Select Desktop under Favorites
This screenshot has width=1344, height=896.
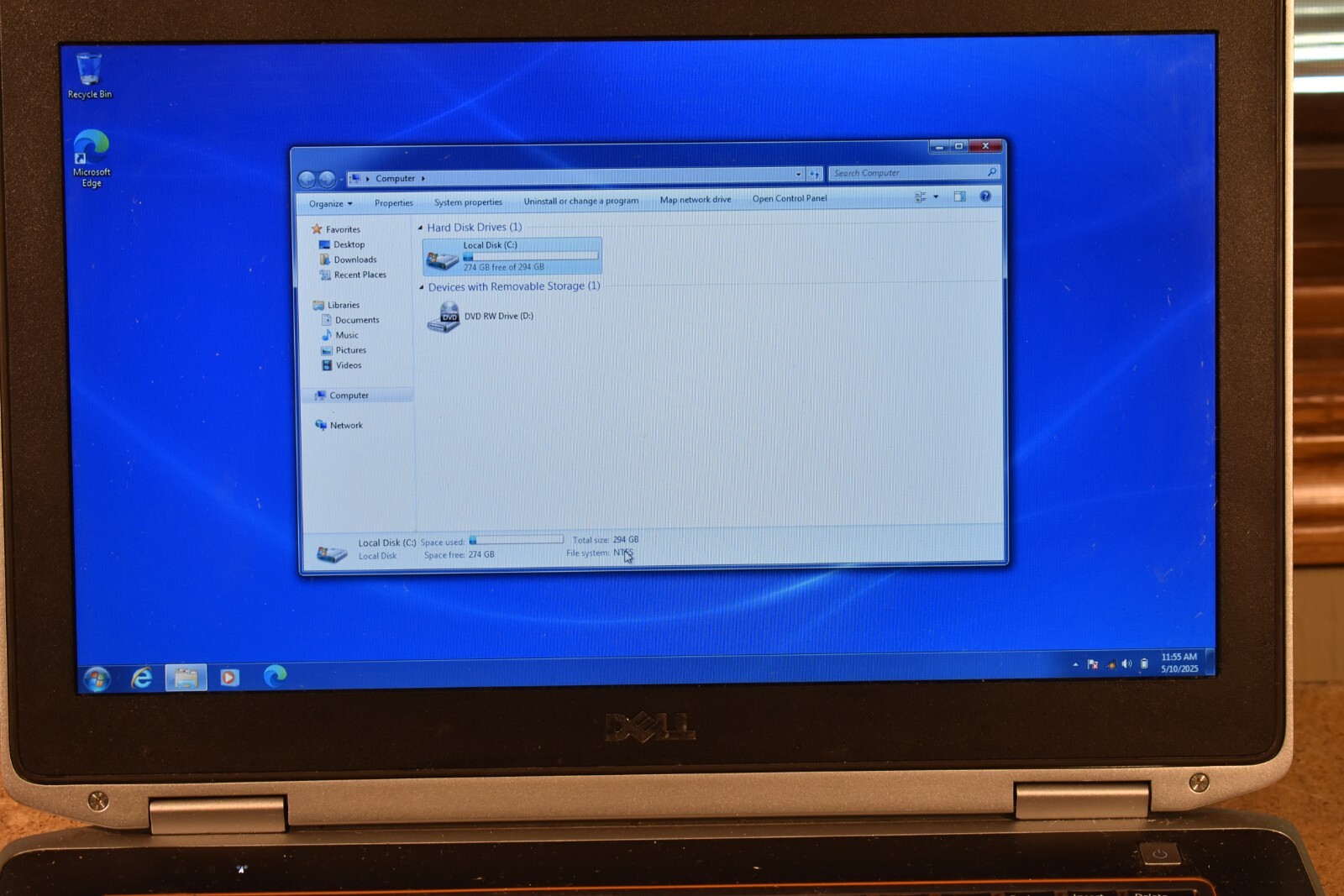349,244
